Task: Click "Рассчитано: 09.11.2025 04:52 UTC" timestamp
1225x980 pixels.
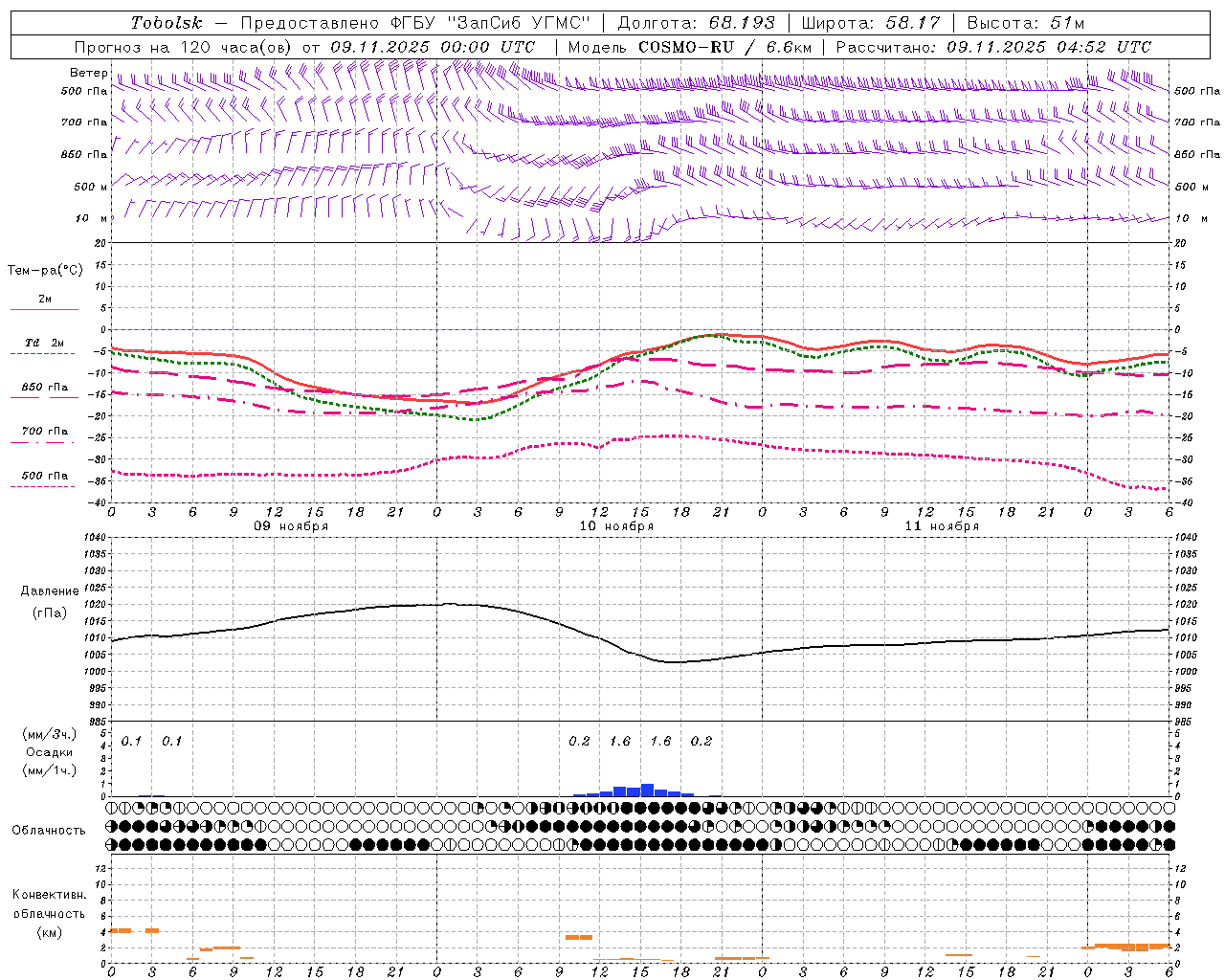Action: tap(993, 47)
